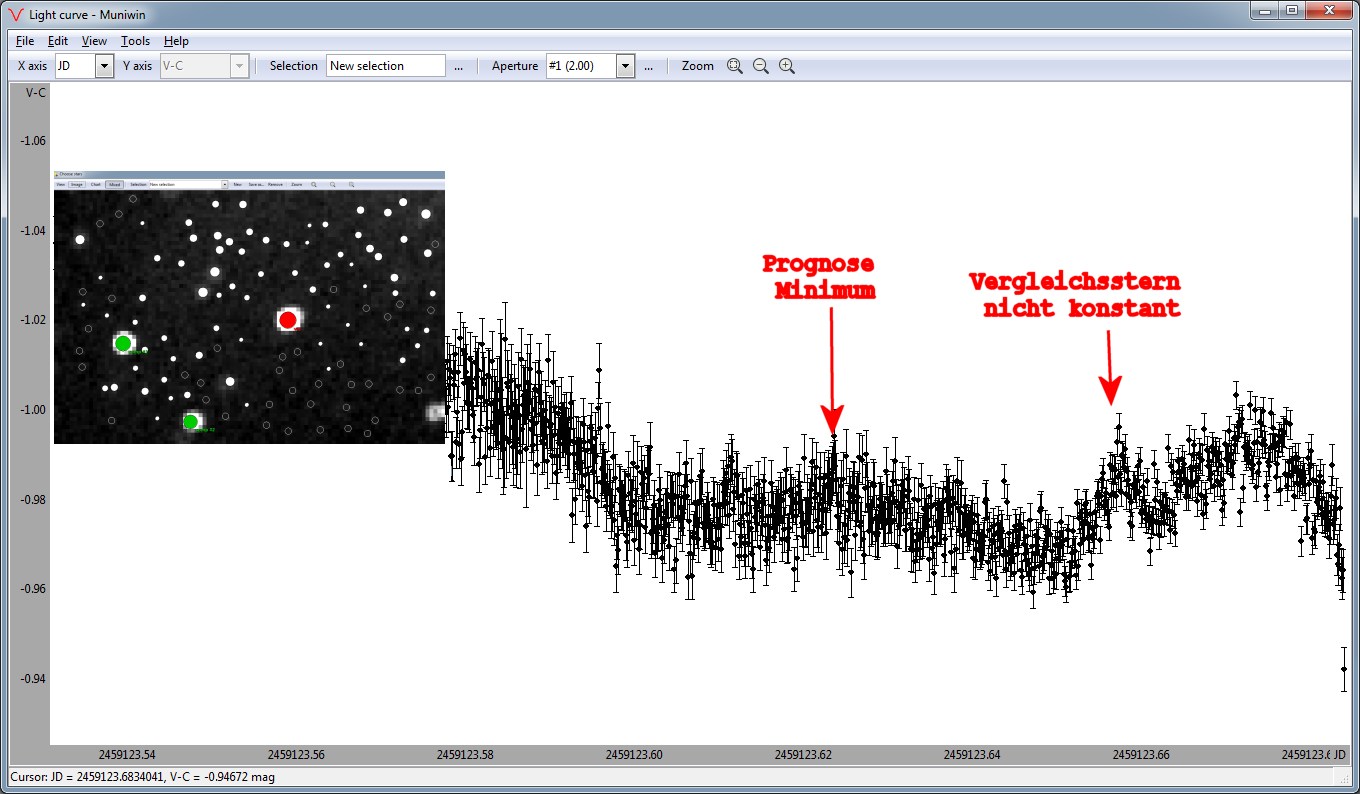Image resolution: width=1360 pixels, height=794 pixels.
Task: Maximize the Light curve window
Action: click(x=1292, y=11)
